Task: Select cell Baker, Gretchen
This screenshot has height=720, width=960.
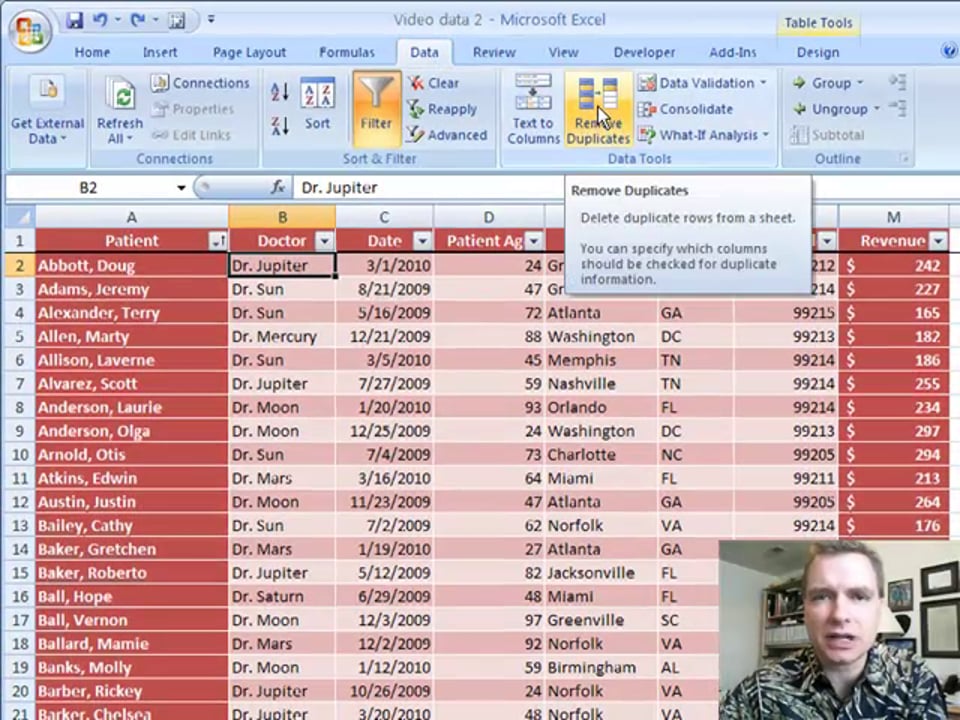Action: (x=132, y=549)
